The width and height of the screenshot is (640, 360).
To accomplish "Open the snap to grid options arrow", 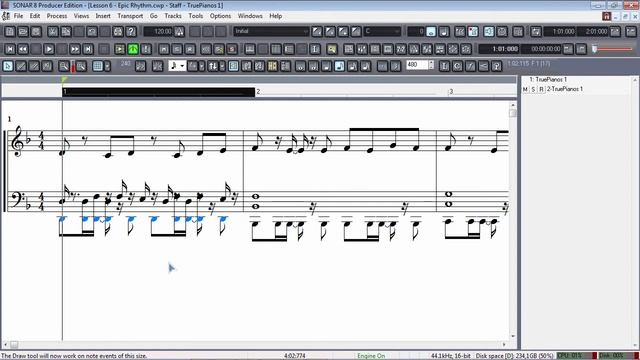I will pyautogui.click(x=107, y=66).
